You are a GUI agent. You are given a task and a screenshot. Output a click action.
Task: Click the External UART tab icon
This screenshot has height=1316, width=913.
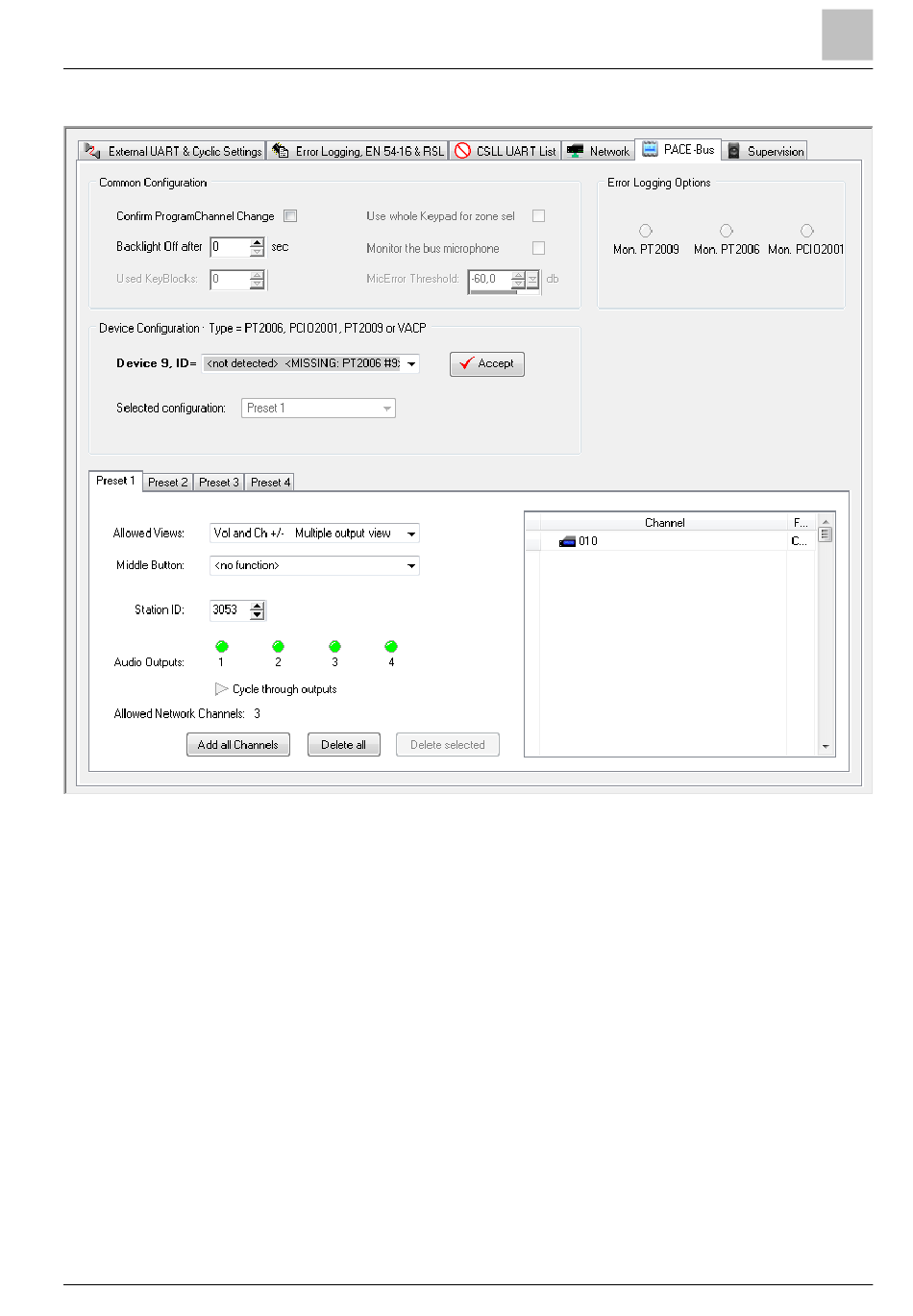coord(92,151)
